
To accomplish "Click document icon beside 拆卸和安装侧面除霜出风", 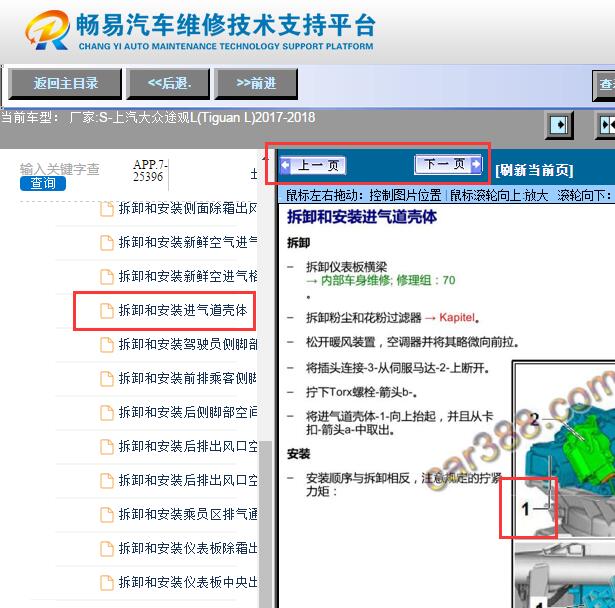I will coord(107,209).
